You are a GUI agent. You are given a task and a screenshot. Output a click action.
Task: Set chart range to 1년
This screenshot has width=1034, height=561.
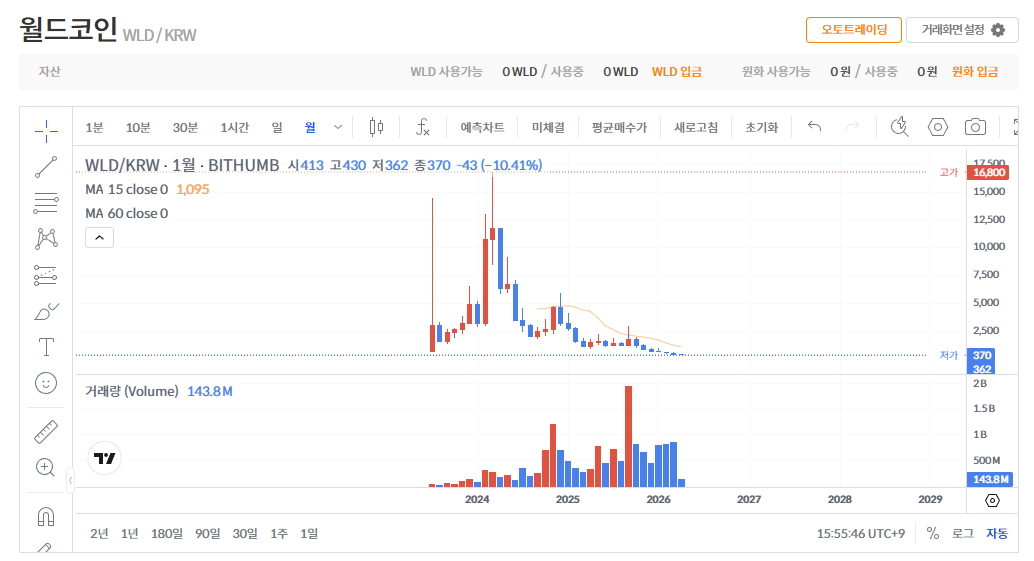(x=129, y=533)
